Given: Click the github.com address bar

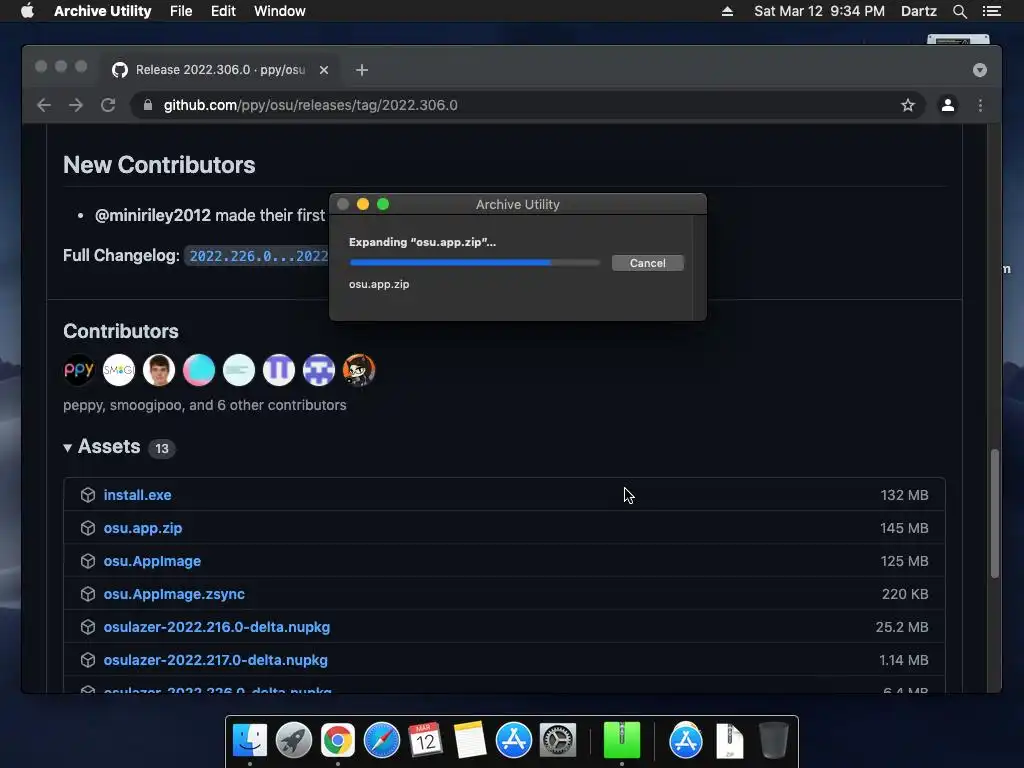Looking at the screenshot, I should click(526, 105).
